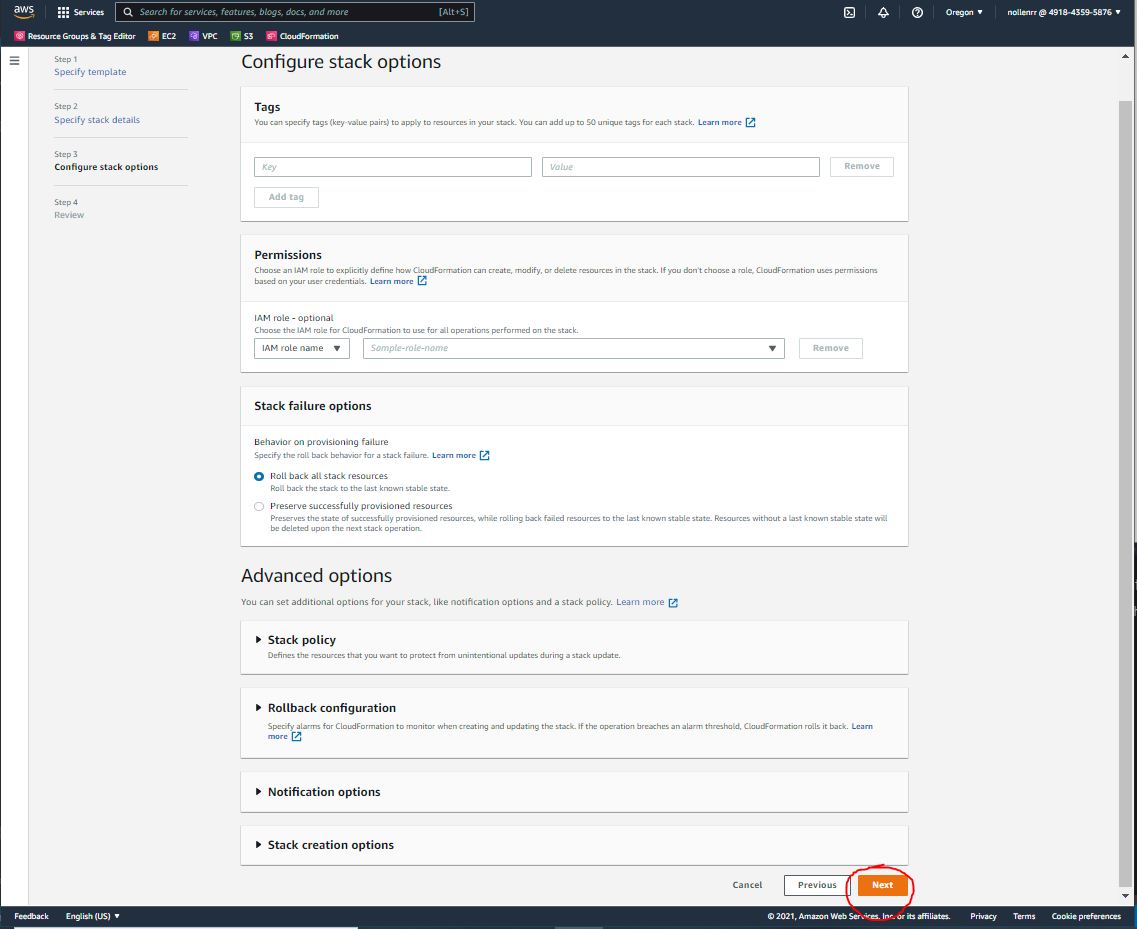This screenshot has height=929, width=1137.
Task: Open the Sample-role-name selection dropdown
Action: click(574, 348)
